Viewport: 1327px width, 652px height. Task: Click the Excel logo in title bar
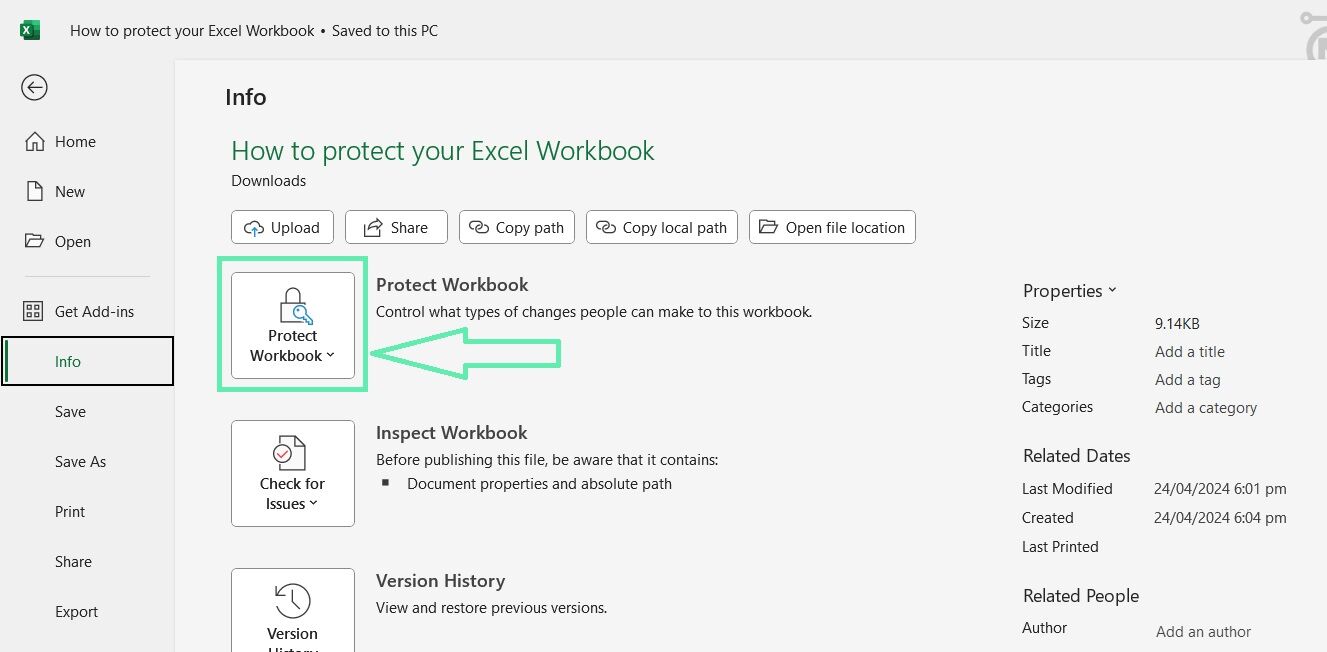click(x=30, y=30)
